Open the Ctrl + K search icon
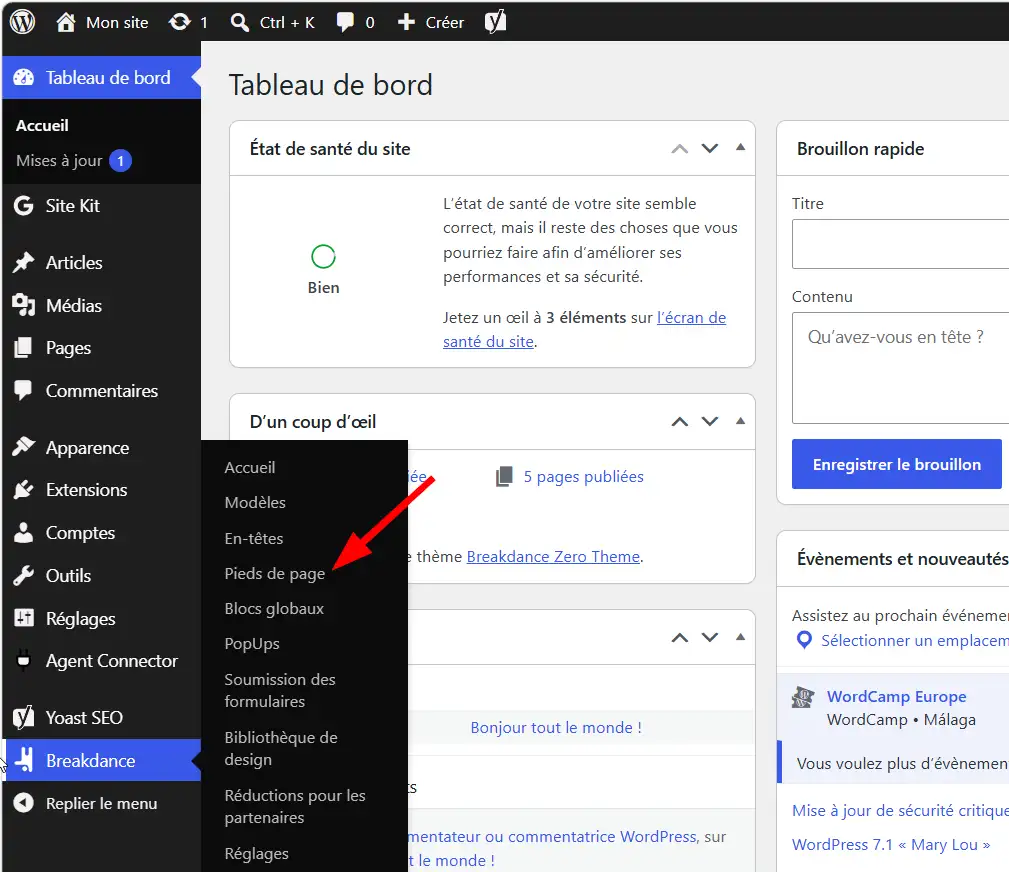 [239, 23]
